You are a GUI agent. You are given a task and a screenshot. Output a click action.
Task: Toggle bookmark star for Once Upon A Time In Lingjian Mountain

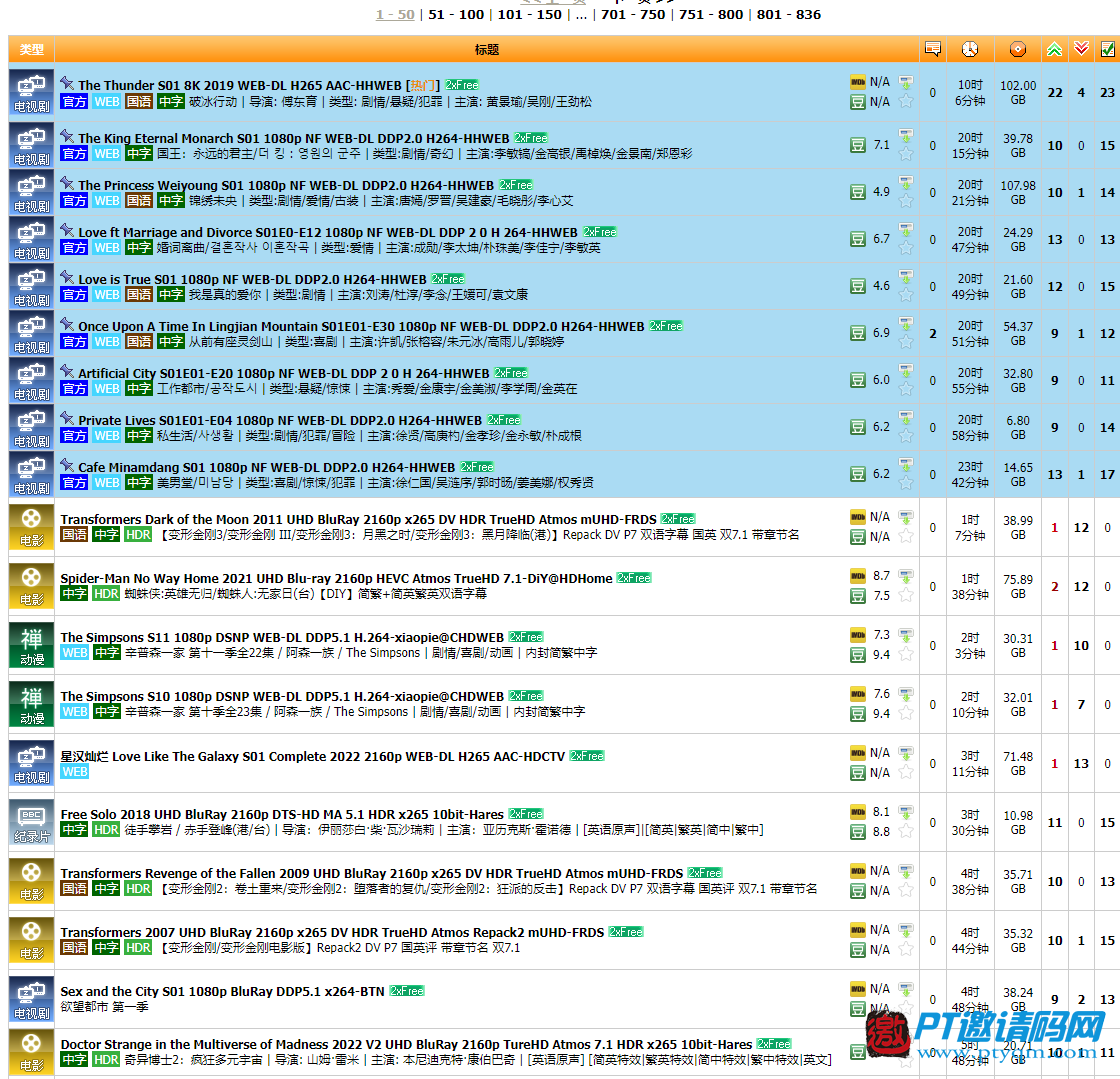pos(906,342)
